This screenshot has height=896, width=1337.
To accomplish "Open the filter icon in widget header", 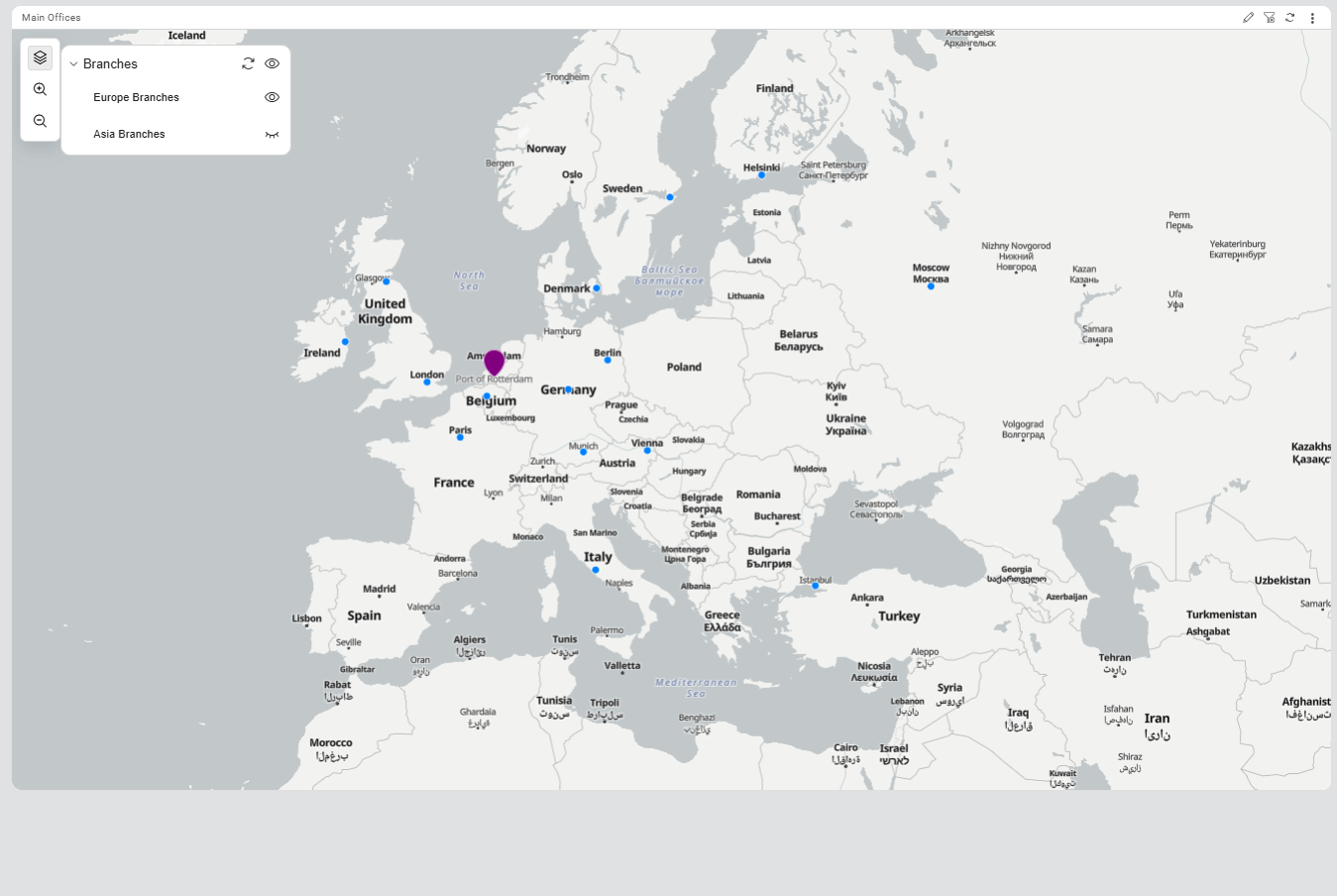I will (x=1269, y=18).
